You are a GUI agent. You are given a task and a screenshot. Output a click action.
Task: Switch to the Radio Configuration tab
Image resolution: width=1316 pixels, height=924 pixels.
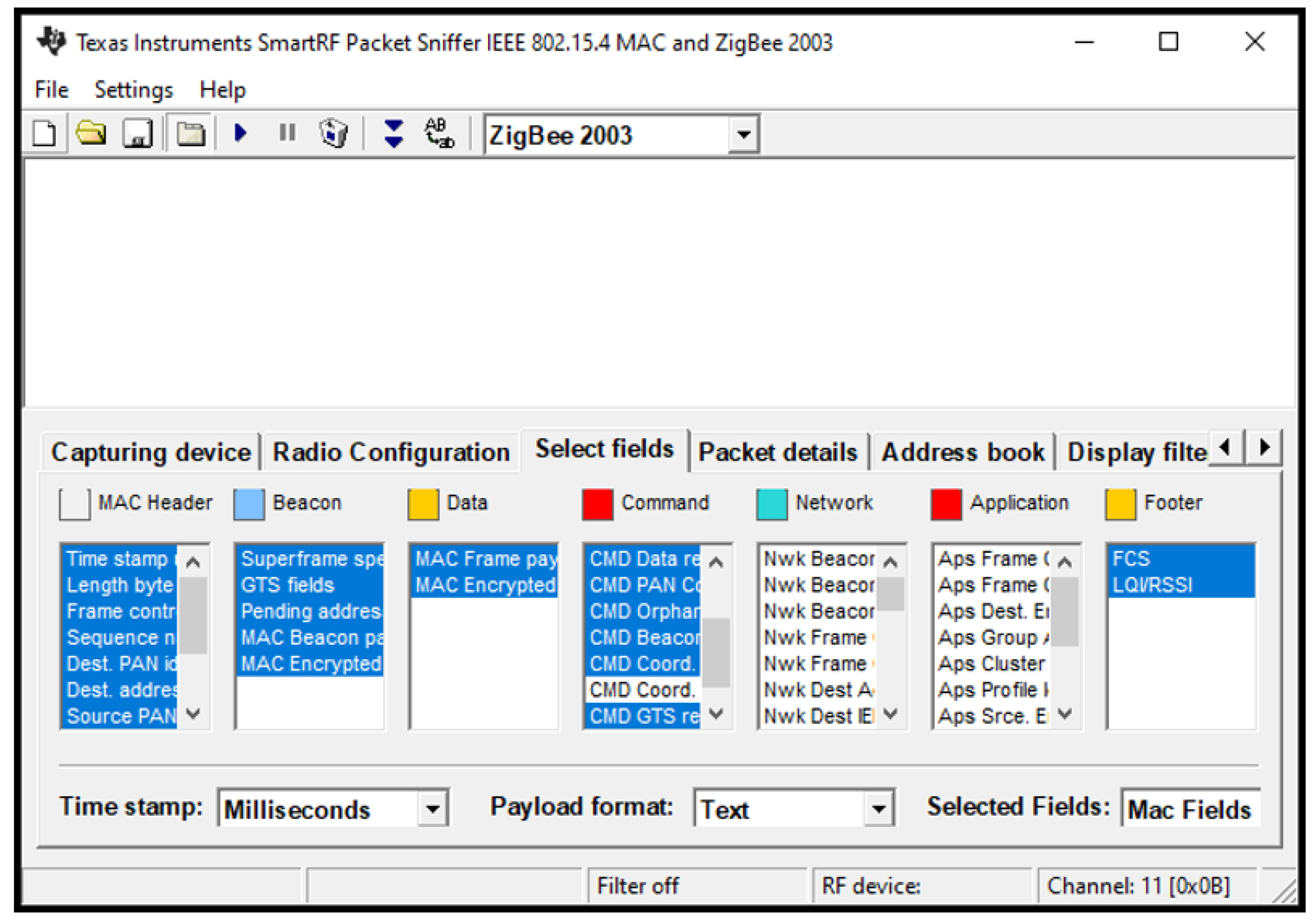coord(391,453)
